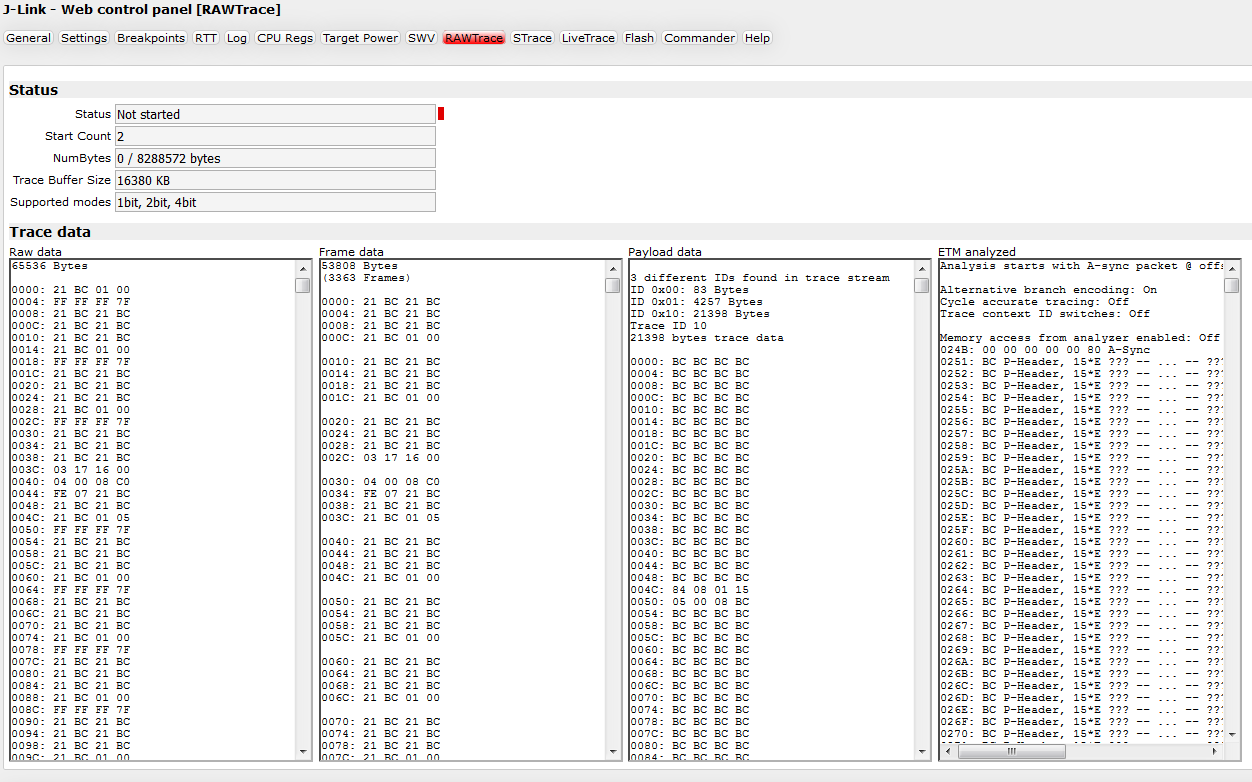Click up arrow of ETM analyzed scrollbar
Viewport: 1252px width, 782px height.
click(1232, 268)
